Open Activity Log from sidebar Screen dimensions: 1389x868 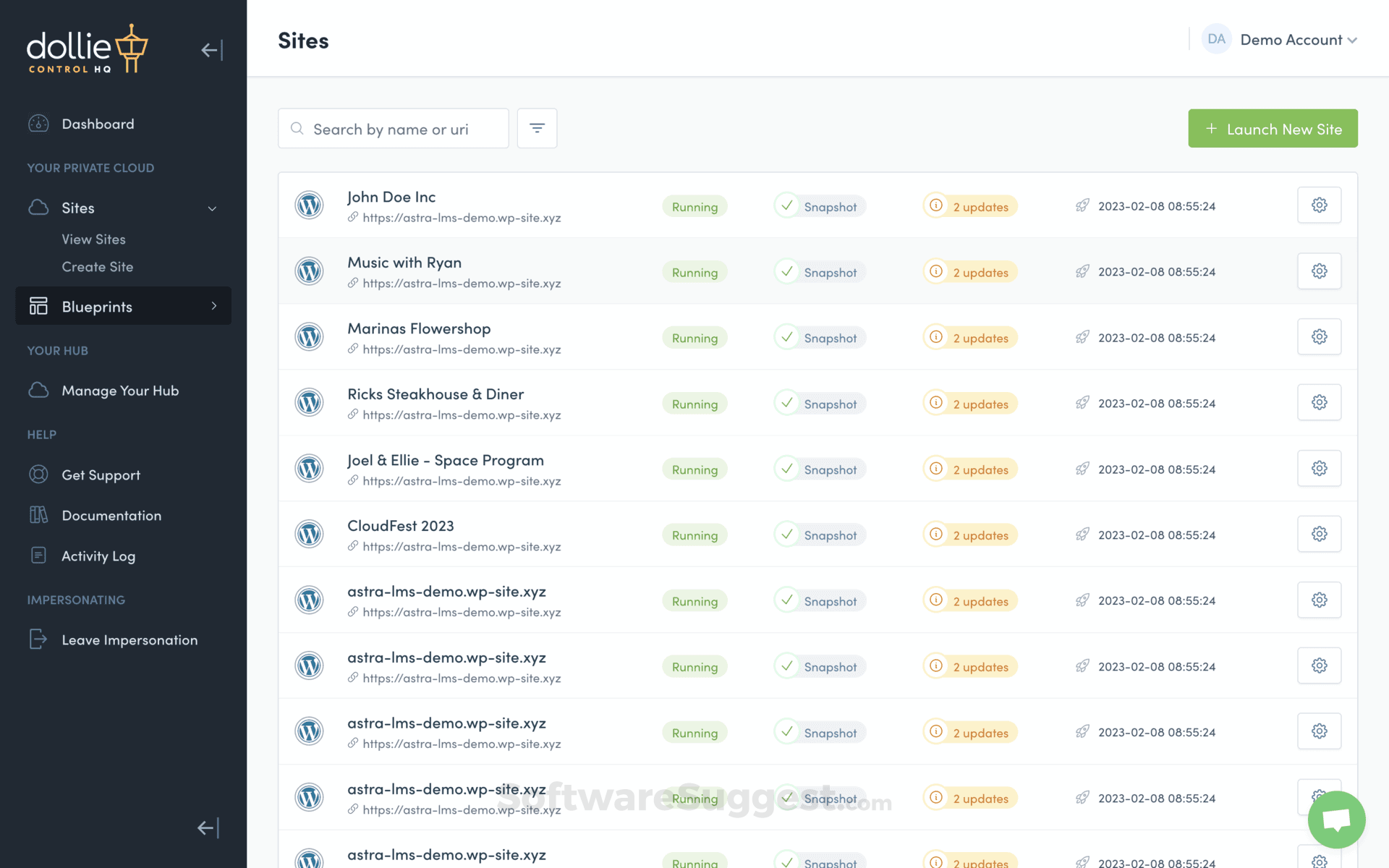[98, 556]
